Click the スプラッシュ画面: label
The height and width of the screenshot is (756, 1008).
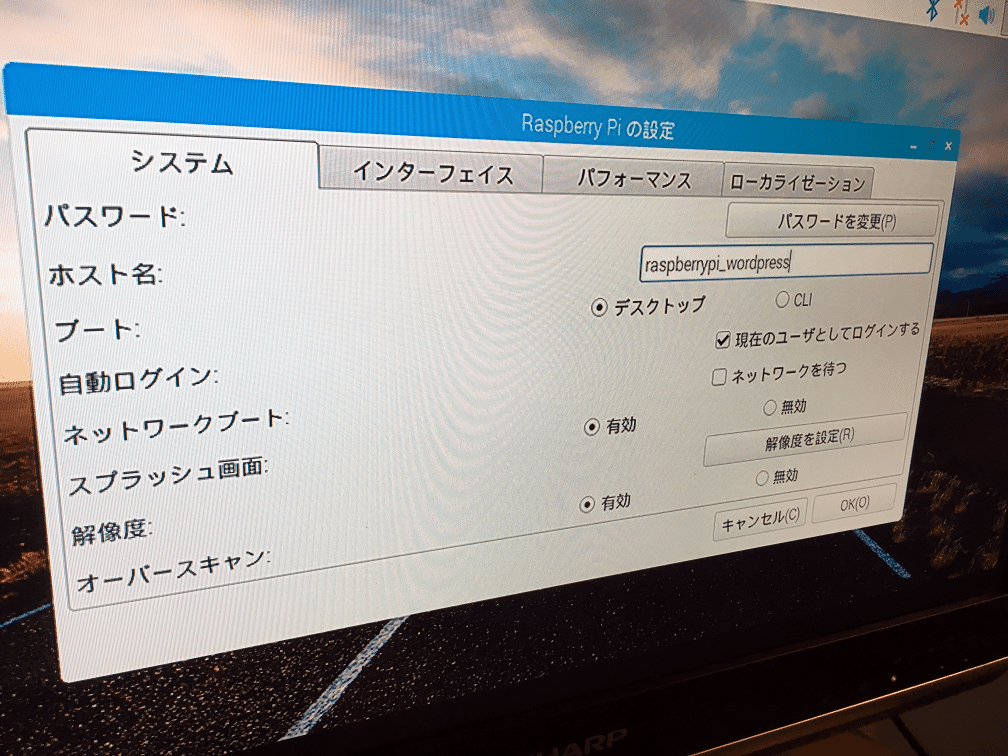click(168, 476)
